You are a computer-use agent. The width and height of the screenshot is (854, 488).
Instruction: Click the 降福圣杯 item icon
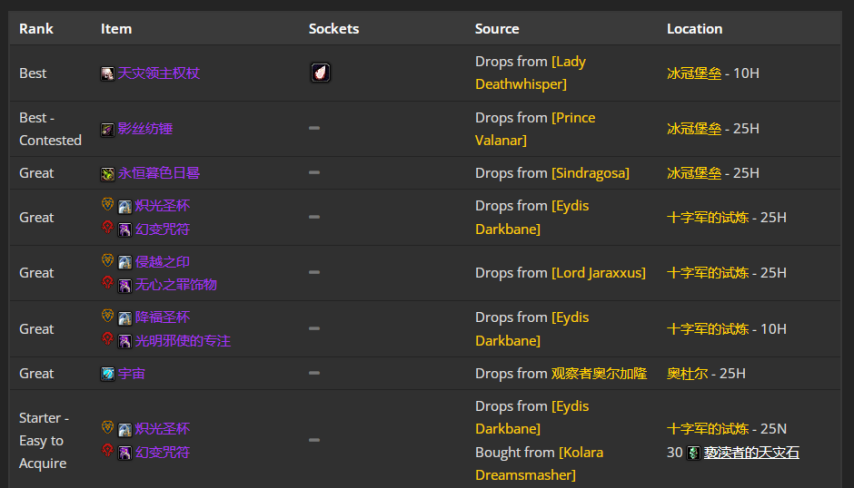pos(125,318)
